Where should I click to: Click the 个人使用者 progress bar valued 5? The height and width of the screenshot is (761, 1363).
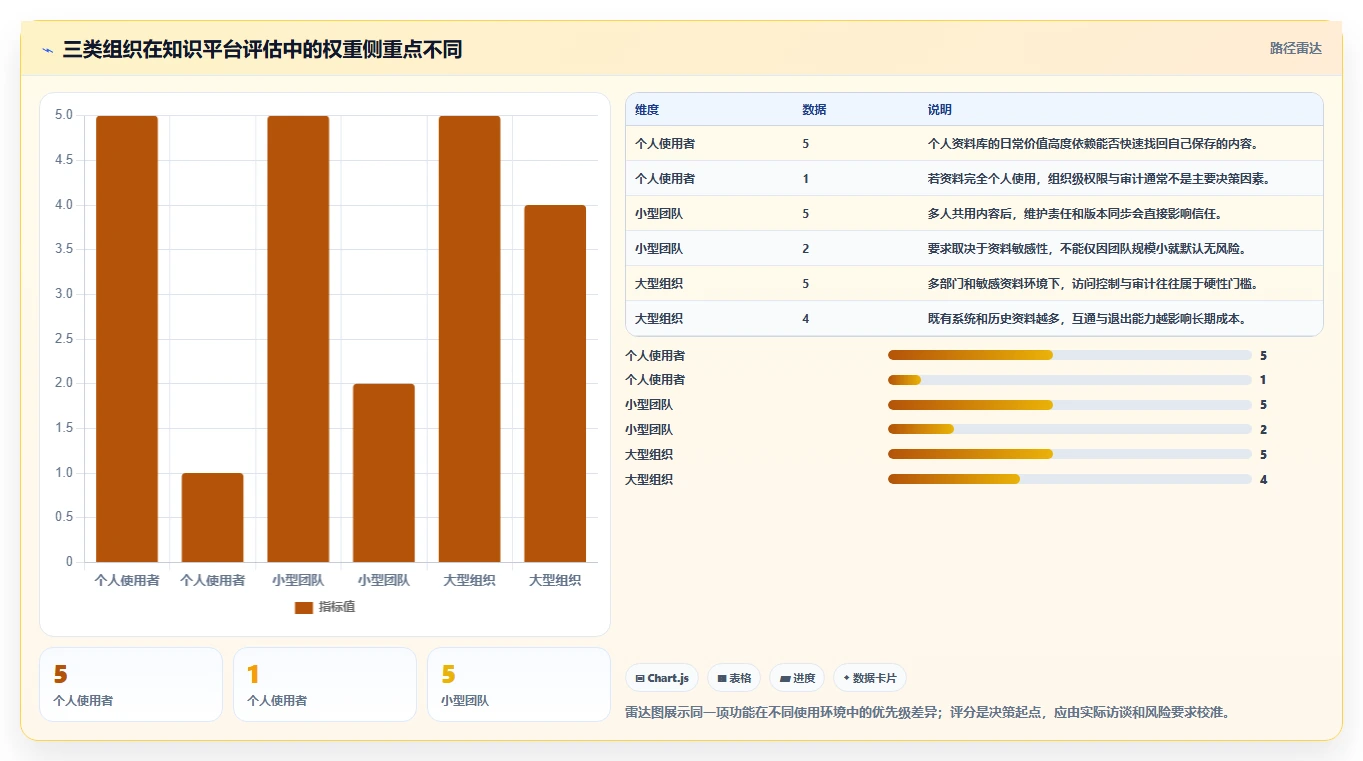coord(1070,355)
